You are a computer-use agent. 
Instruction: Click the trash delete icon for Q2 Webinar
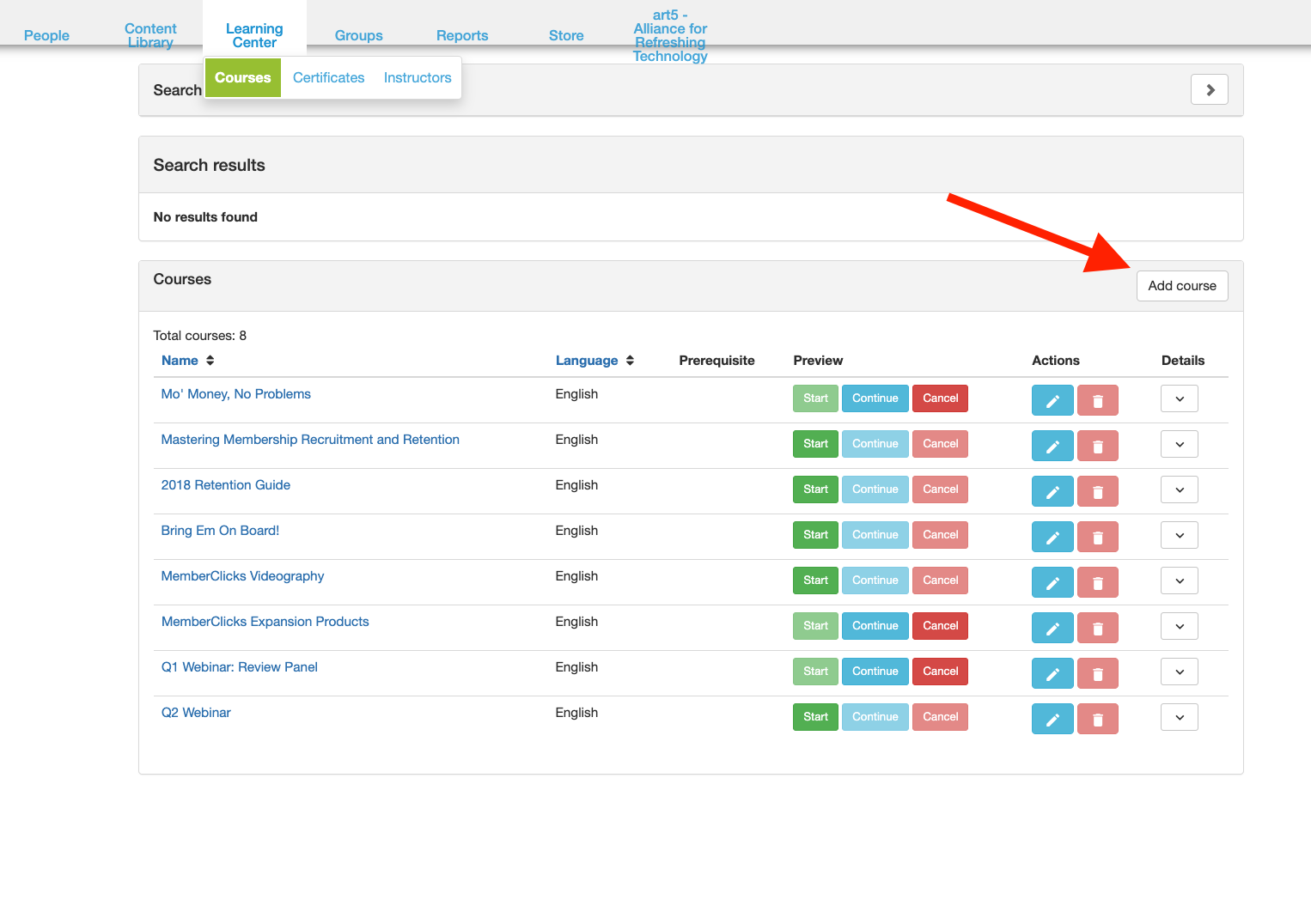1097,719
